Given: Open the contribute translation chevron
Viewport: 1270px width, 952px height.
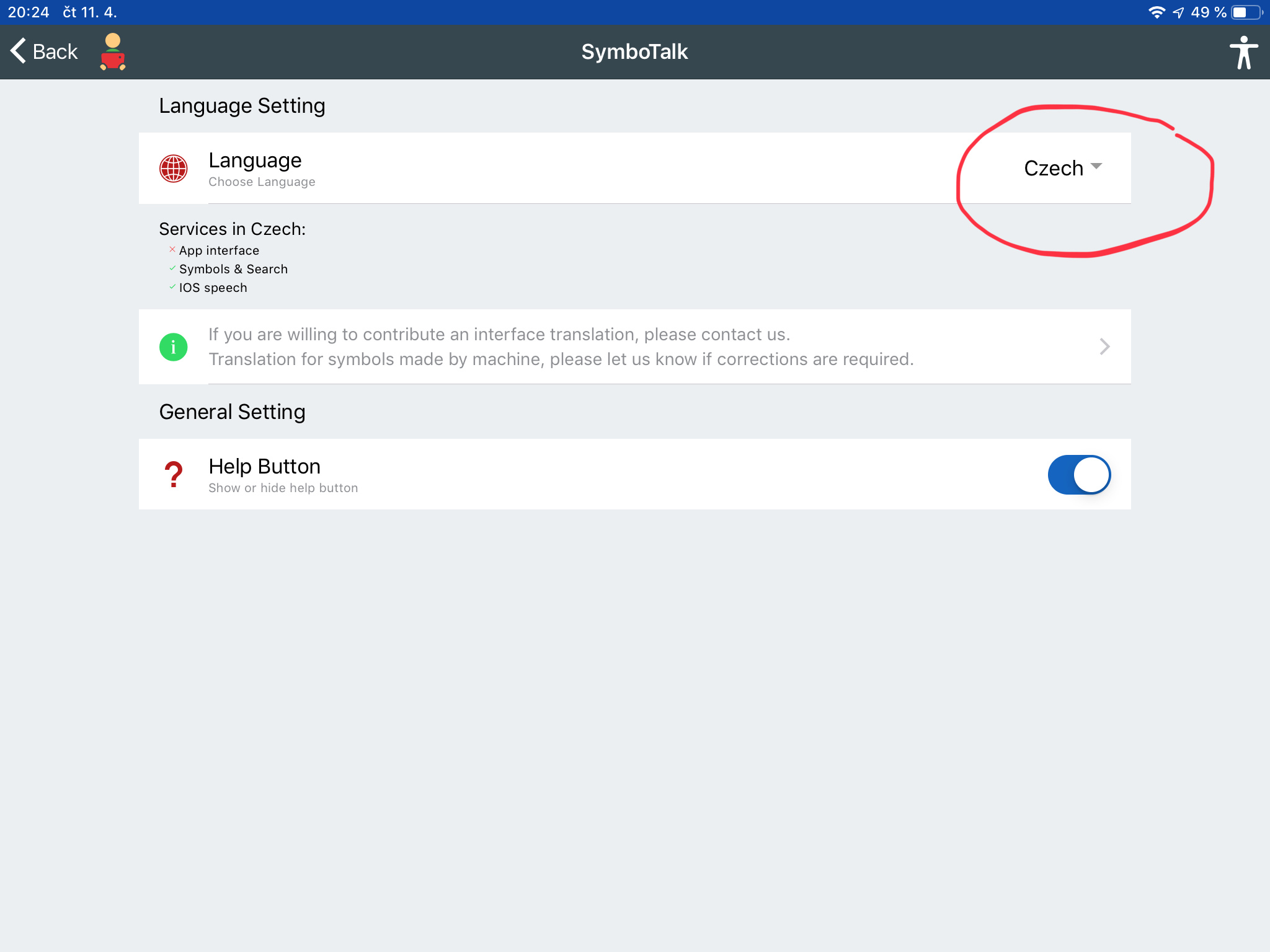Looking at the screenshot, I should tap(1104, 346).
